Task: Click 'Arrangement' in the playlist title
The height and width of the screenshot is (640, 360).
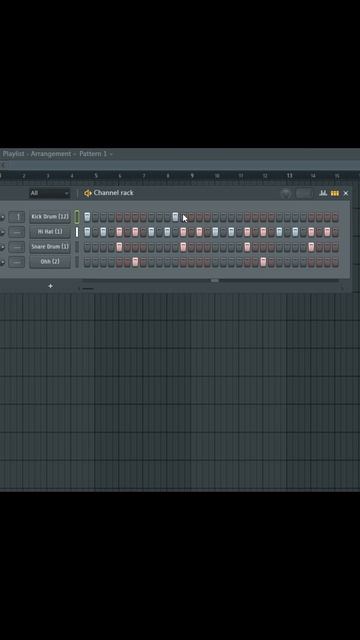Action: coord(51,154)
